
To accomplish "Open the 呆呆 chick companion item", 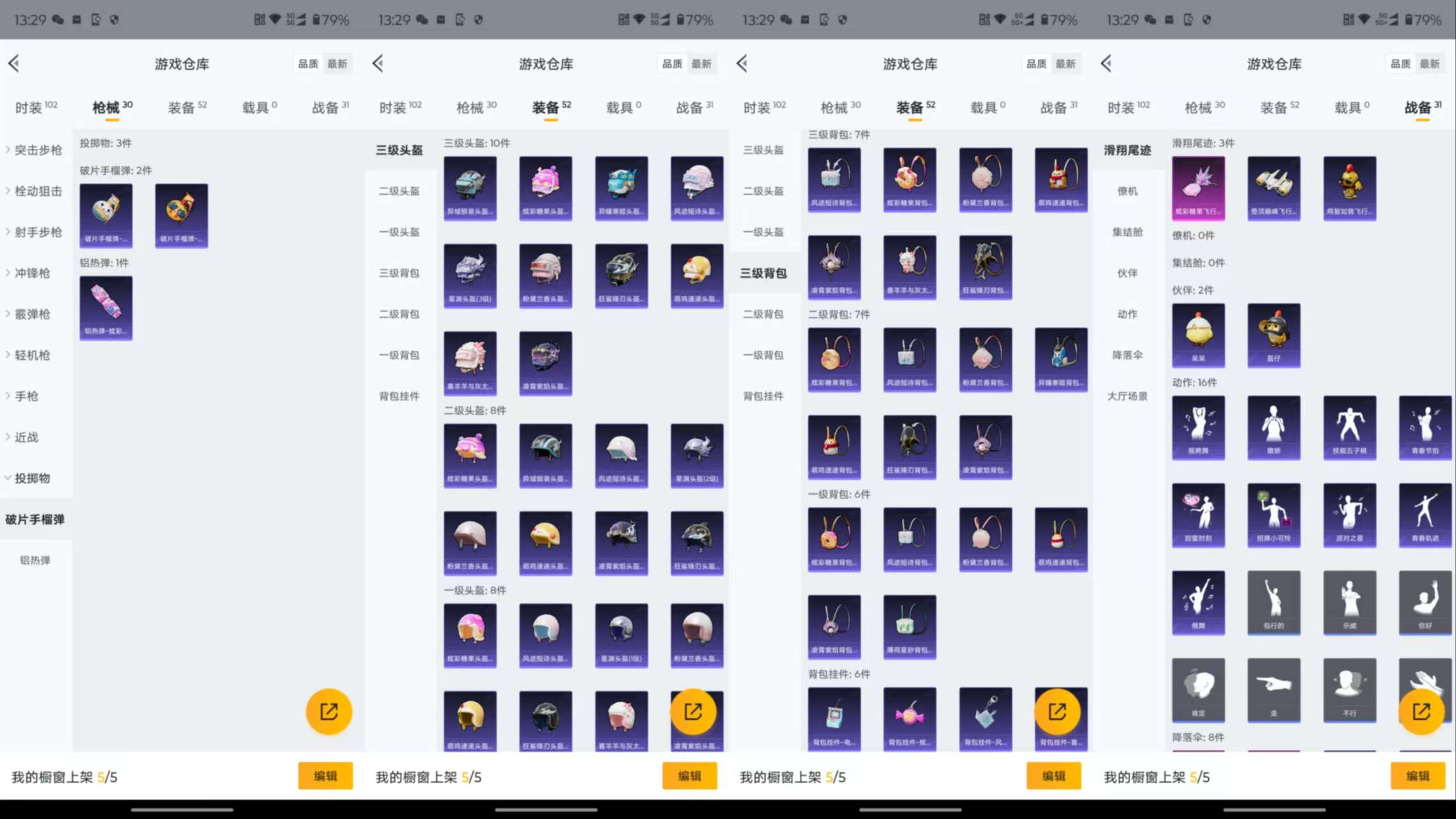I will [x=1198, y=335].
